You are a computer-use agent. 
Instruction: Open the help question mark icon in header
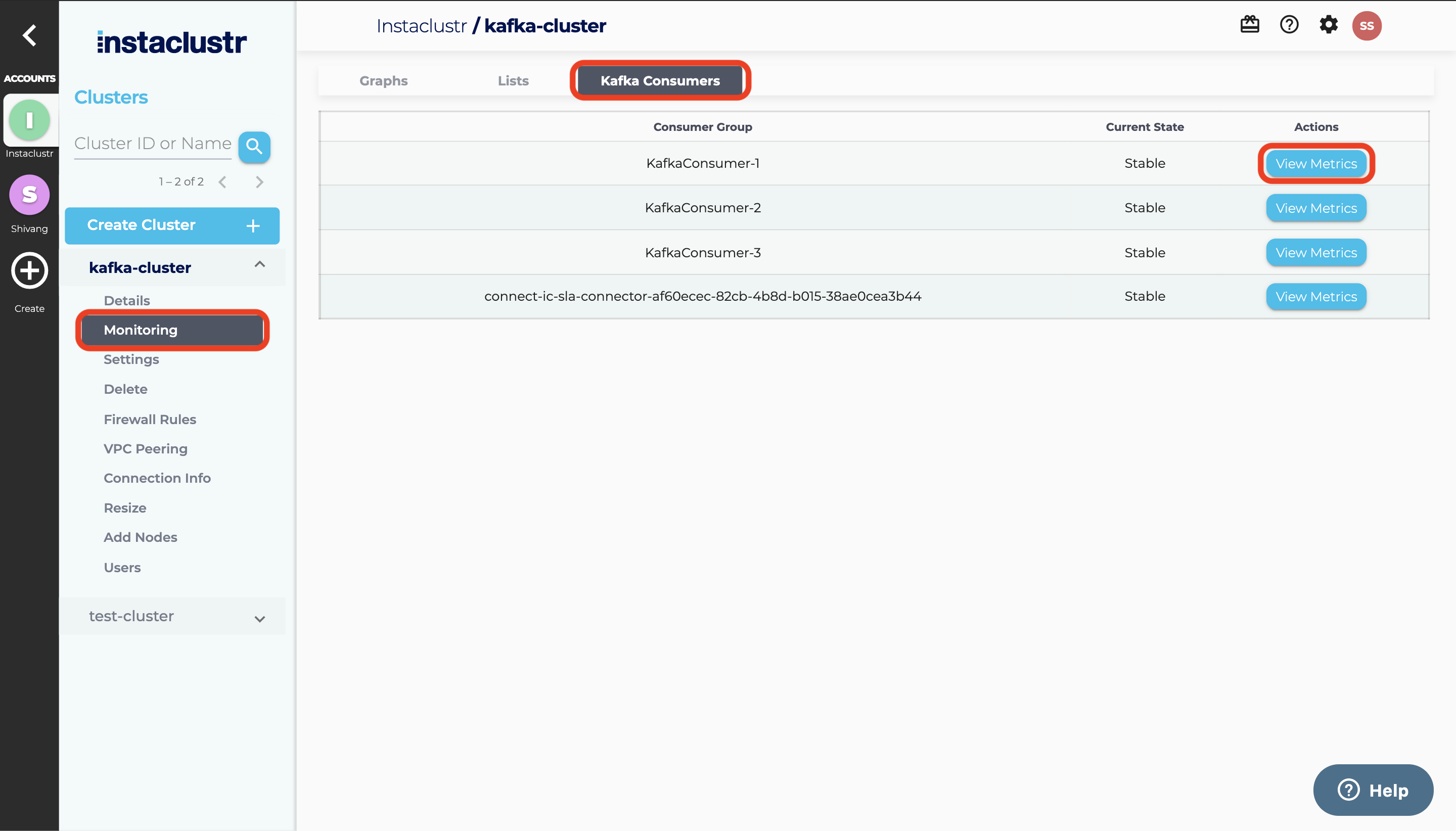(1289, 25)
